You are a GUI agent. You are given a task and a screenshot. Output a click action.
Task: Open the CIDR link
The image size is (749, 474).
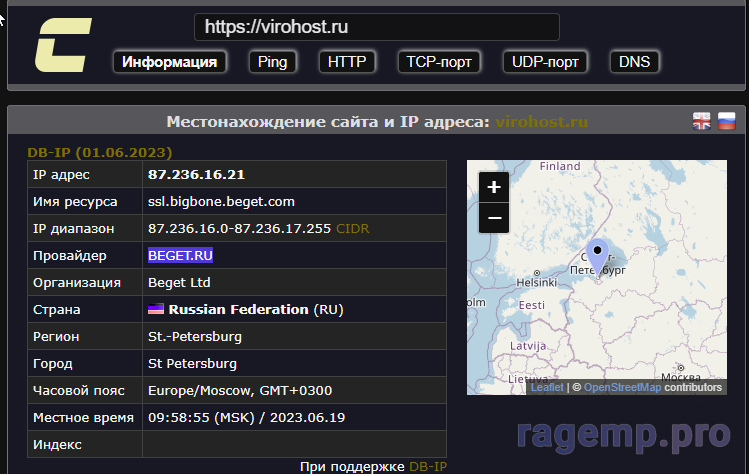352,228
